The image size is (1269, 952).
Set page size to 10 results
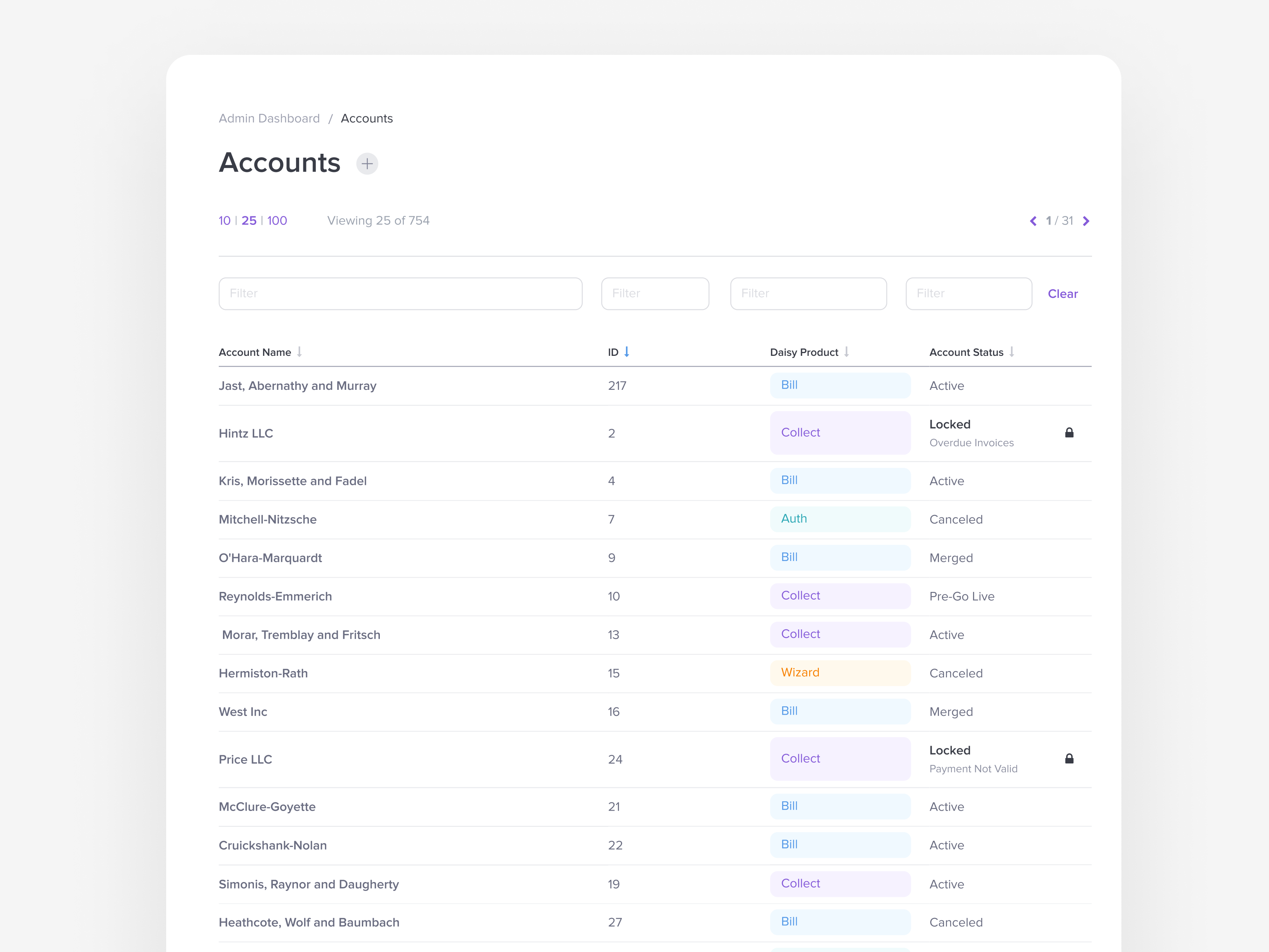click(224, 220)
